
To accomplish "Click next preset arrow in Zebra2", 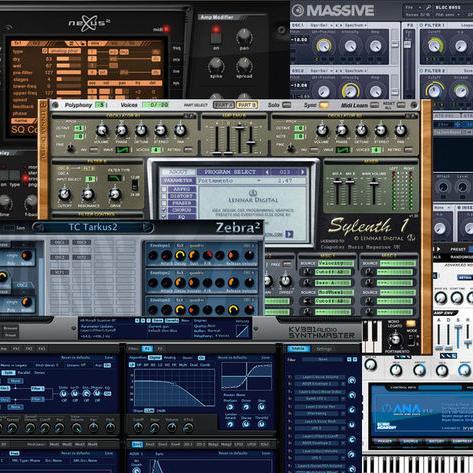I will (146, 227).
